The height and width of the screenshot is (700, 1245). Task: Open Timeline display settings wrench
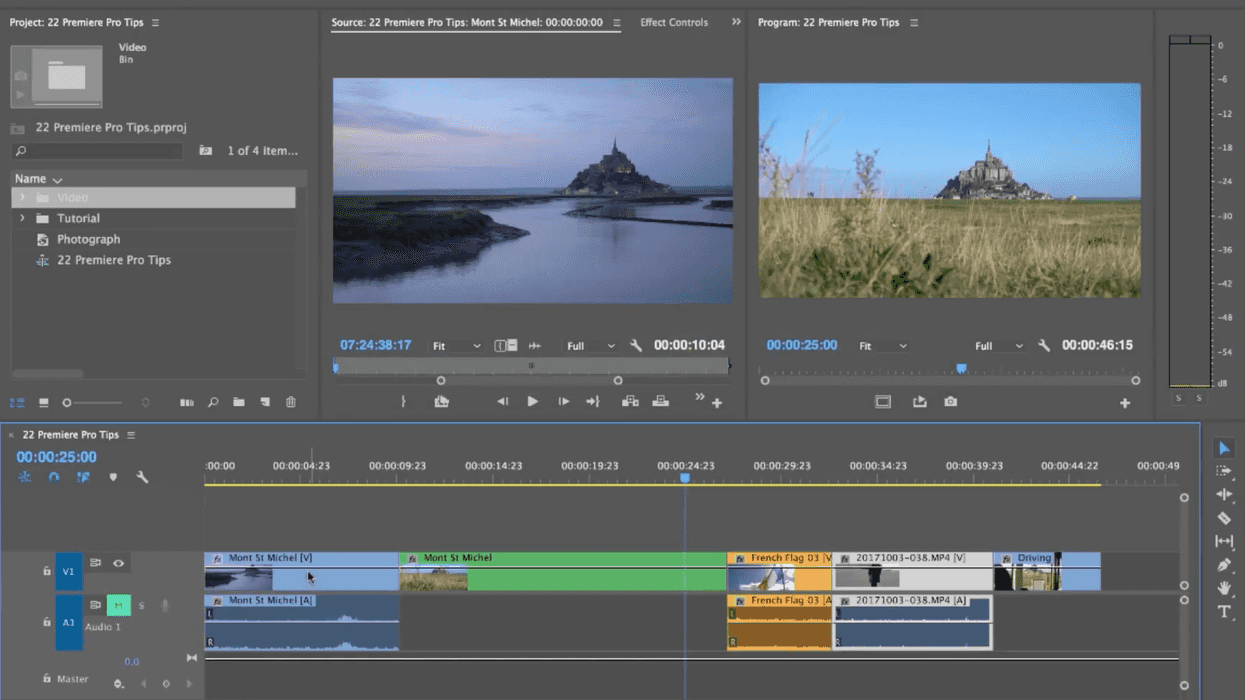(x=142, y=478)
